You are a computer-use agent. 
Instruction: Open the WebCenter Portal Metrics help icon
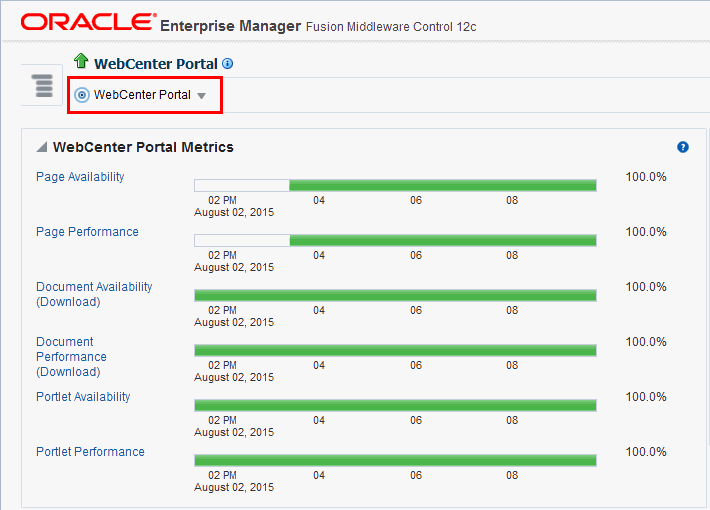(x=682, y=147)
